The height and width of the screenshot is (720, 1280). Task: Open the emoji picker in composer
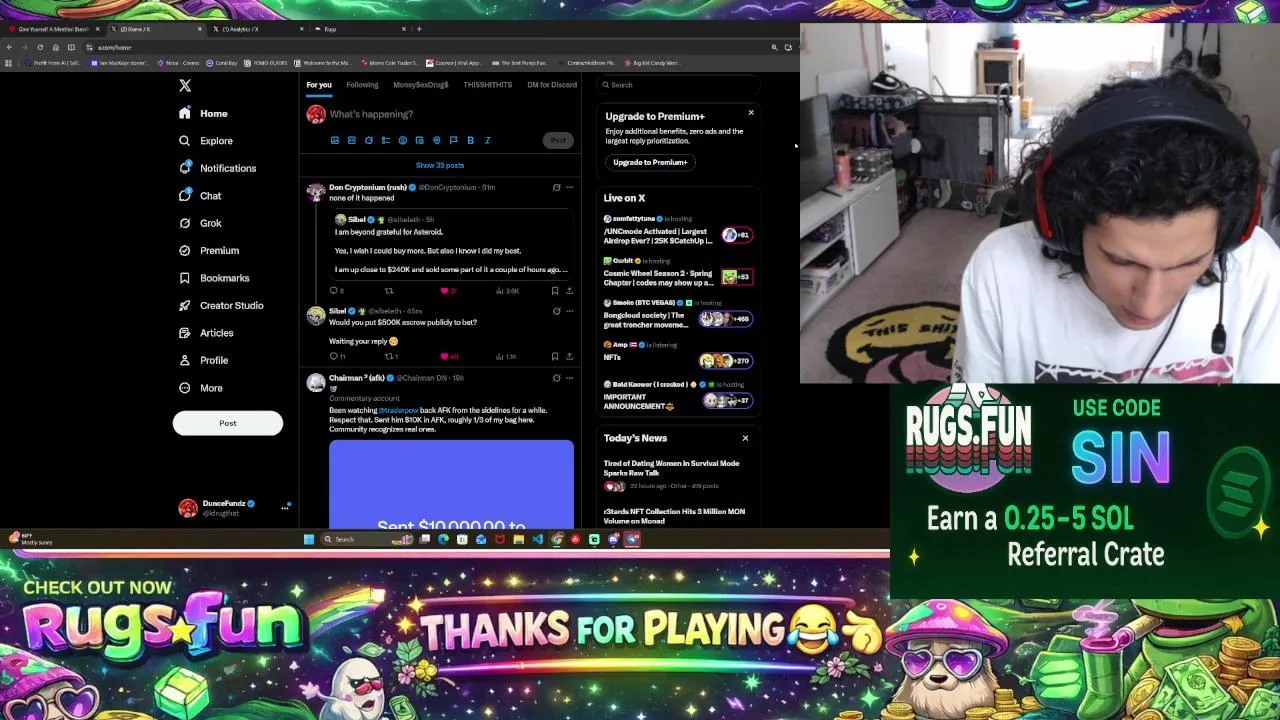[403, 140]
